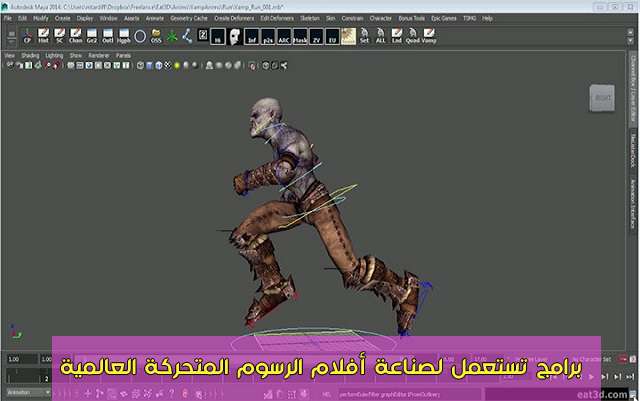Click the blue node-graph shelf icon
This screenshot has height=401, width=640.
187,36
